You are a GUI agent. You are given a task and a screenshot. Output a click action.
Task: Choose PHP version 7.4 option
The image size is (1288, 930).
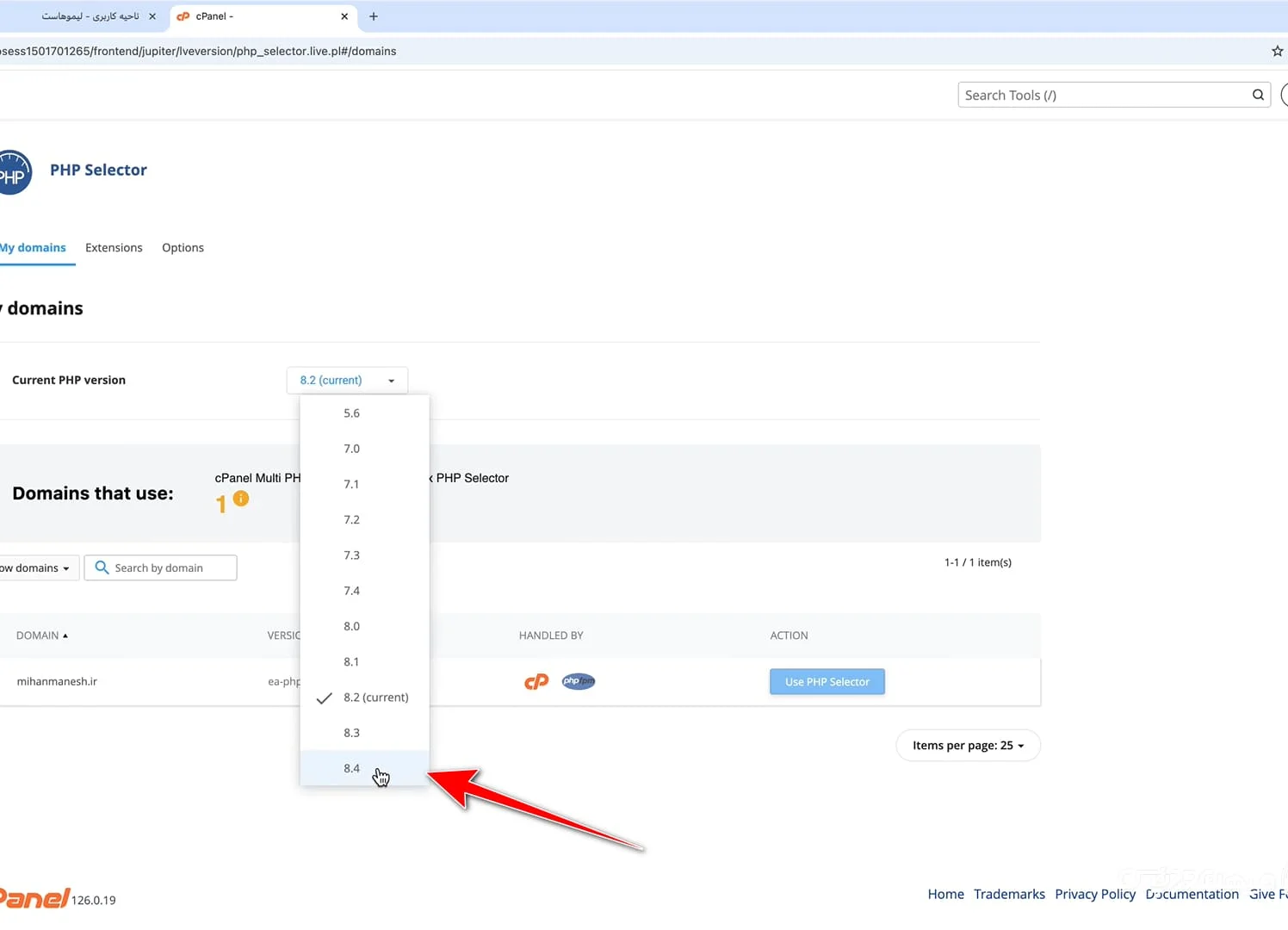tap(352, 591)
